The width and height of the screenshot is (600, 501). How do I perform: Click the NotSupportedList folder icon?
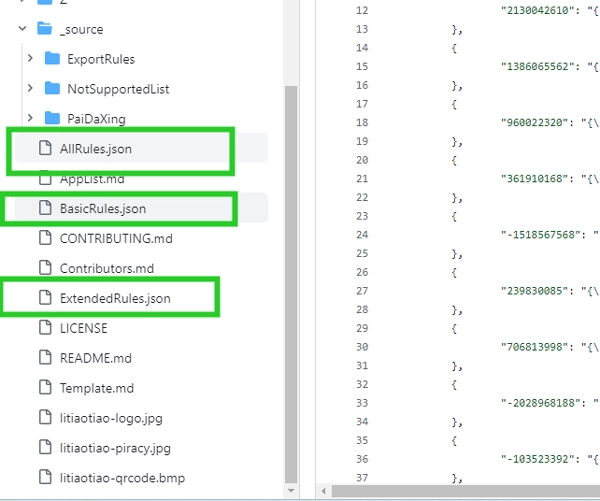(x=52, y=89)
